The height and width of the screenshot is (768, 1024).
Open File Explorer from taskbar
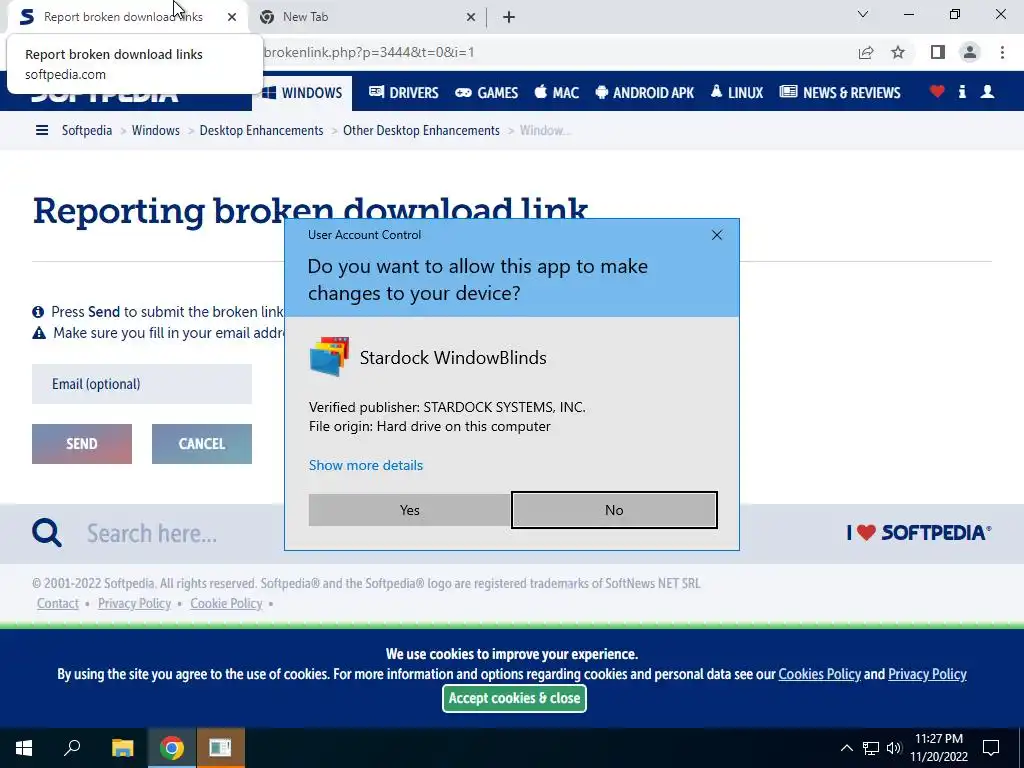(122, 748)
